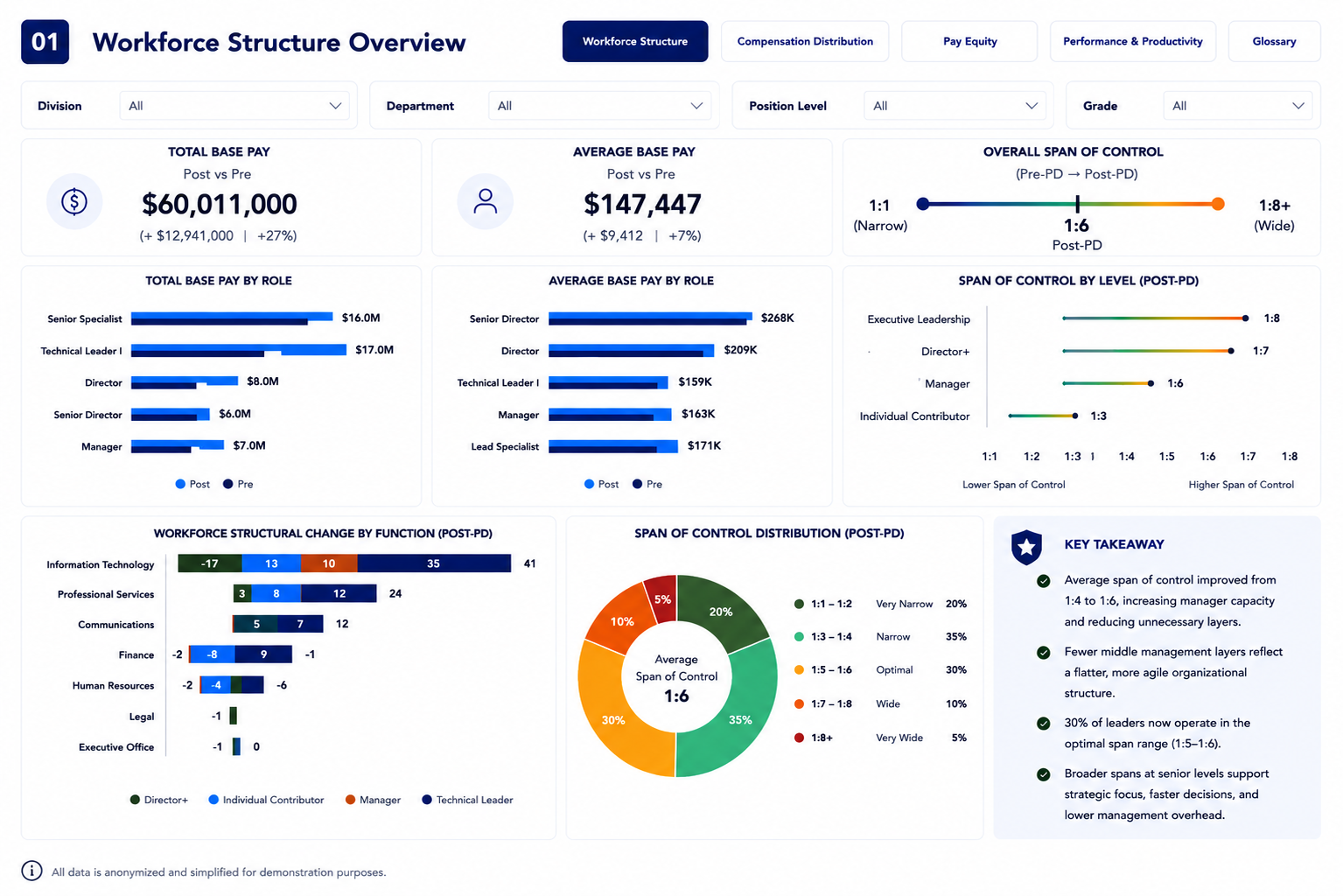This screenshot has width=1343, height=896.
Task: Click checkmark icon beside 'Average span of control improved'
Action: 1043,581
